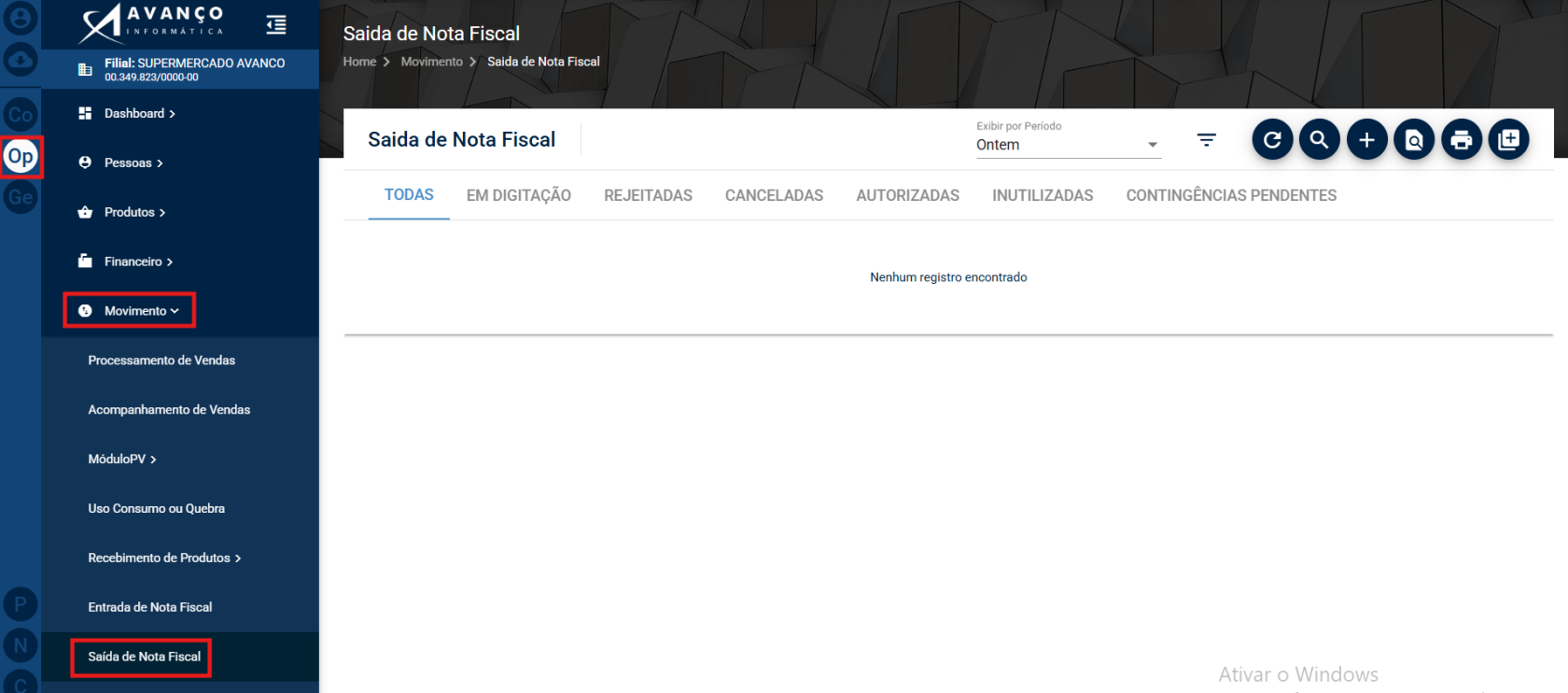Click the Movimento clock icon
The height and width of the screenshot is (693, 1568).
tap(85, 311)
